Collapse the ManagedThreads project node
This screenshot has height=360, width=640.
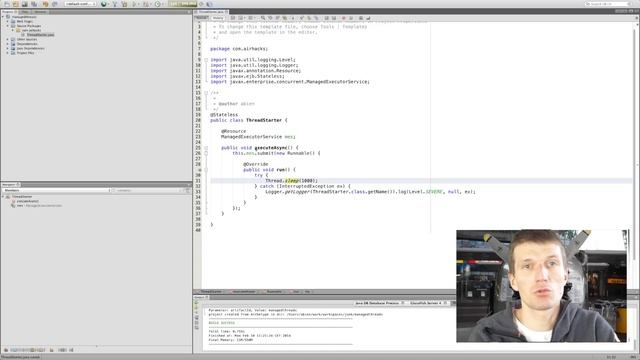click(x=3, y=17)
